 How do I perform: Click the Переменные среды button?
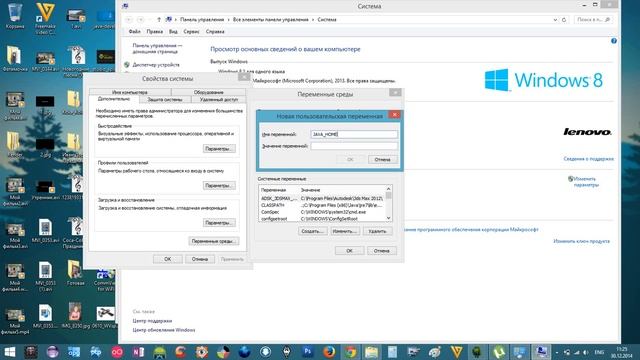click(214, 241)
